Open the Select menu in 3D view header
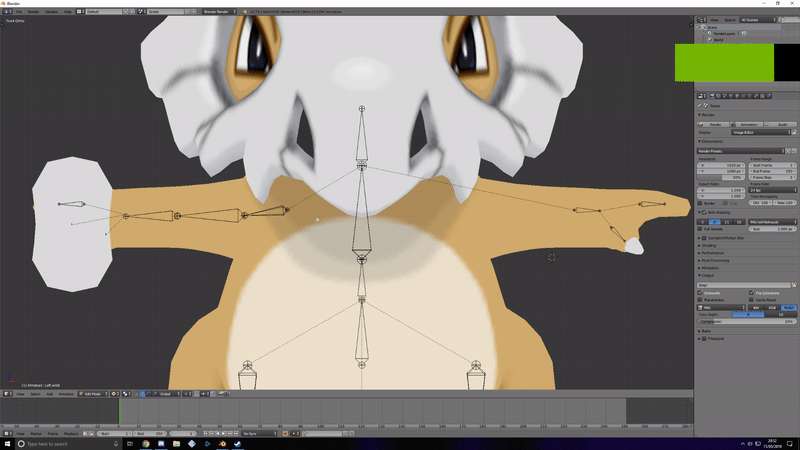Viewport: 800px width, 450px height. click(35, 394)
